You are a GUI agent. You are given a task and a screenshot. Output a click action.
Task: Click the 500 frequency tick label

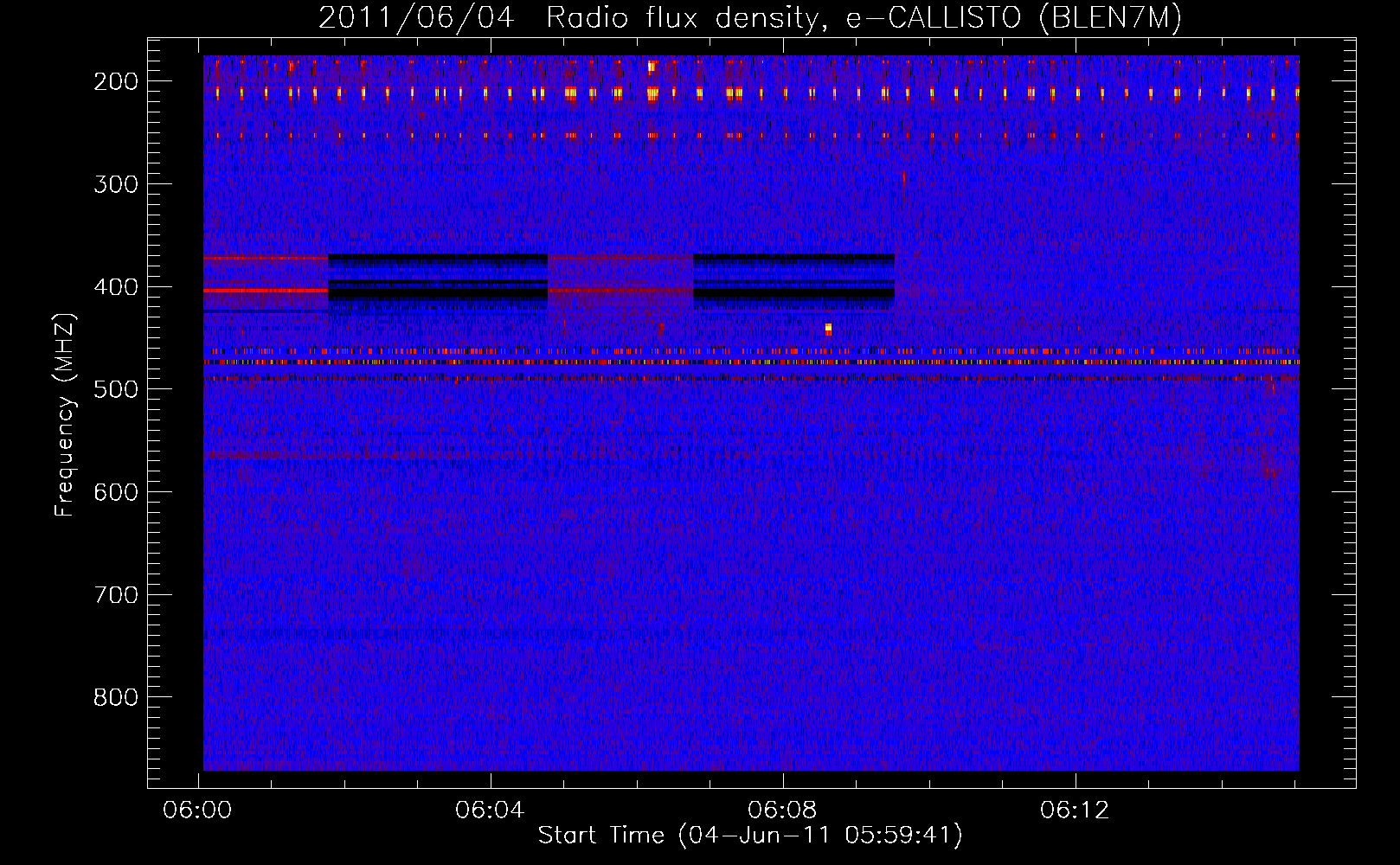pyautogui.click(x=116, y=389)
